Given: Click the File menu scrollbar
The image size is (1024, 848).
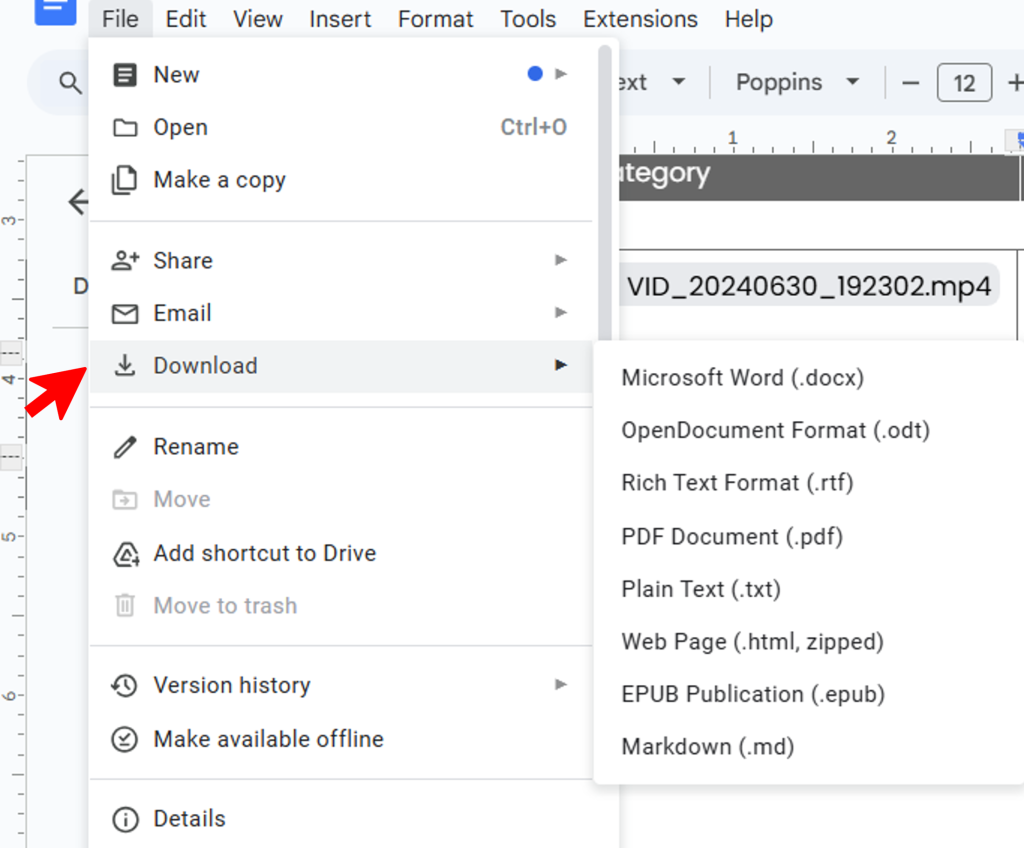Looking at the screenshot, I should point(604,190).
